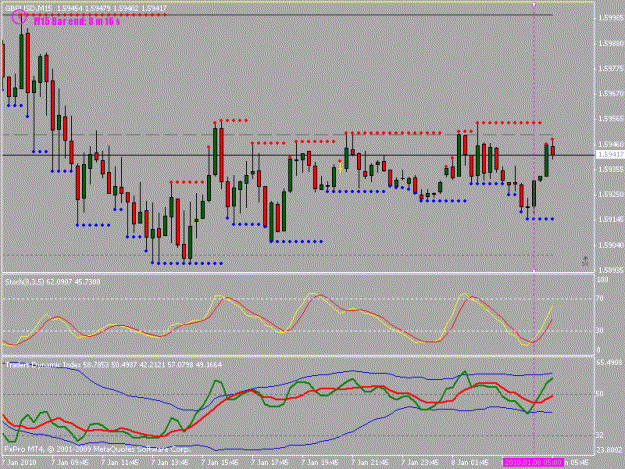Click the Stochastic level 0 scale label
Viewport: 625px width, 469px height.
598,350
